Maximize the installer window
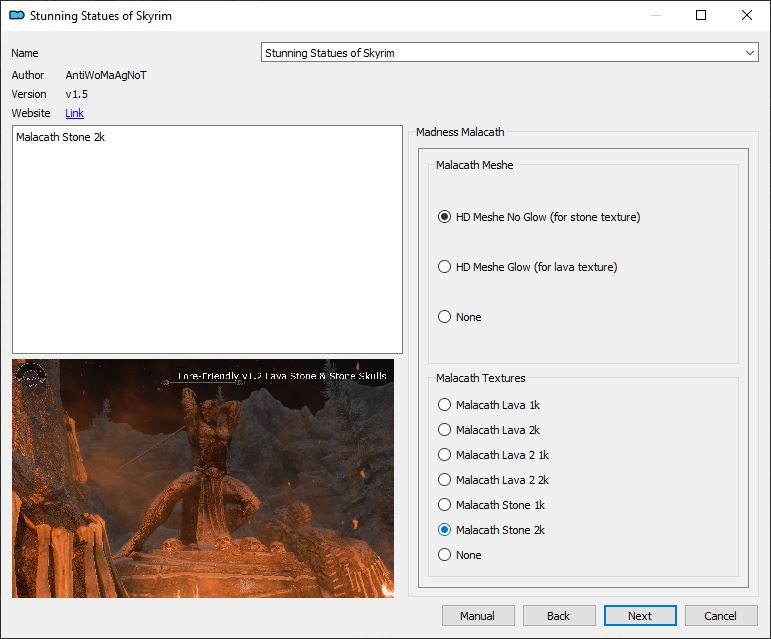 tap(701, 16)
